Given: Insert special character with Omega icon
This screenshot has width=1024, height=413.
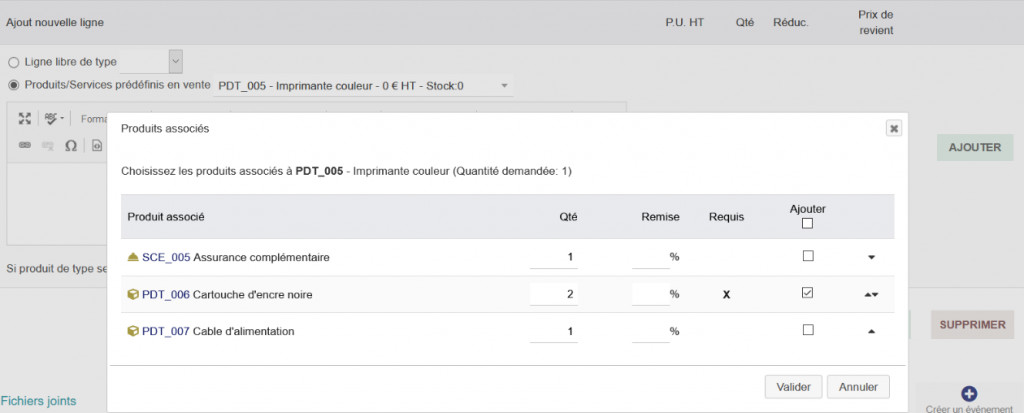Looking at the screenshot, I should tap(71, 145).
